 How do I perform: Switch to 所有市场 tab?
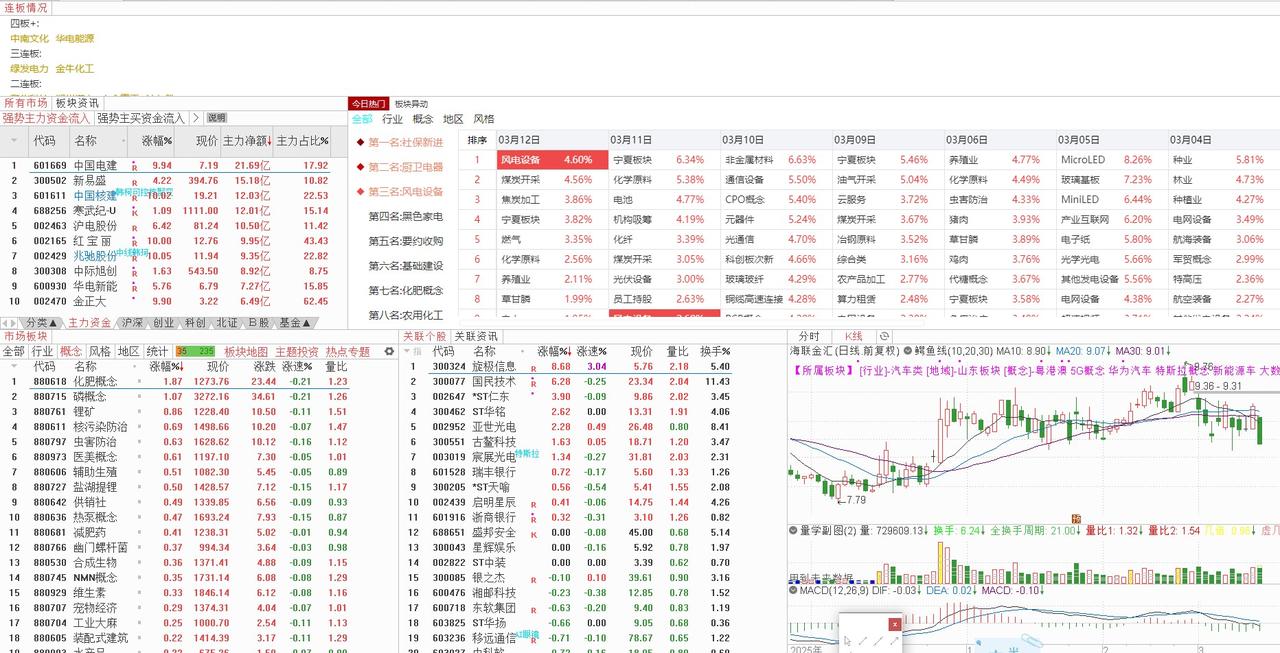click(26, 103)
